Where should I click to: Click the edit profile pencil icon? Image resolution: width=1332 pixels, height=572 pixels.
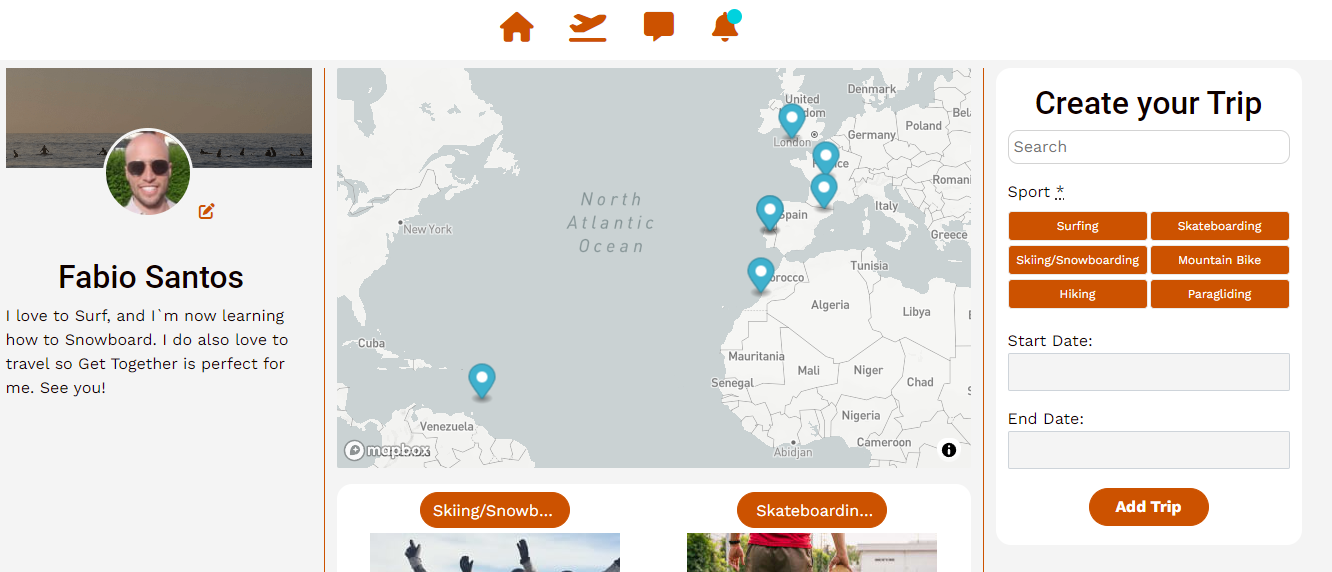click(x=207, y=211)
